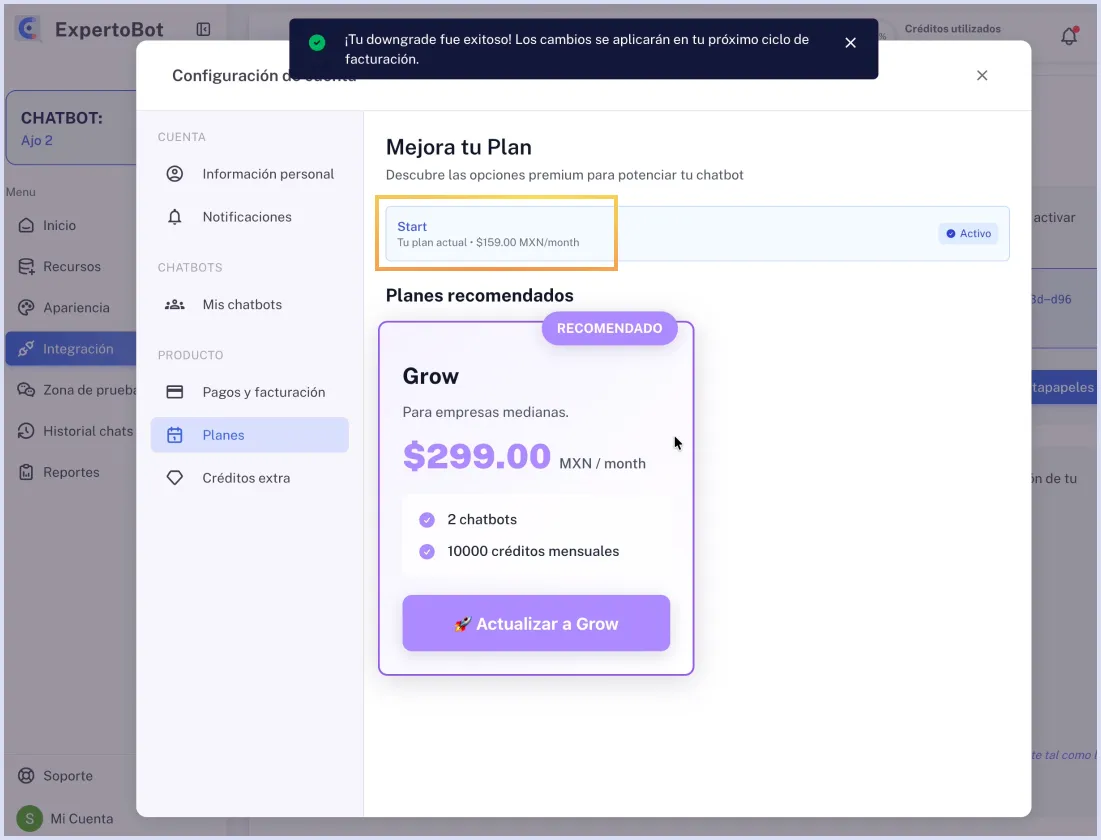Click the Reportes clipboard icon
This screenshot has width=1101, height=840.
(26, 472)
